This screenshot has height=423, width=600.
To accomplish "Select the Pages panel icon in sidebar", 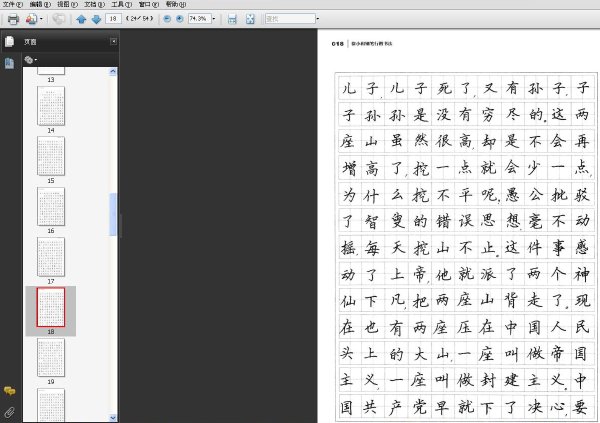I will point(10,41).
